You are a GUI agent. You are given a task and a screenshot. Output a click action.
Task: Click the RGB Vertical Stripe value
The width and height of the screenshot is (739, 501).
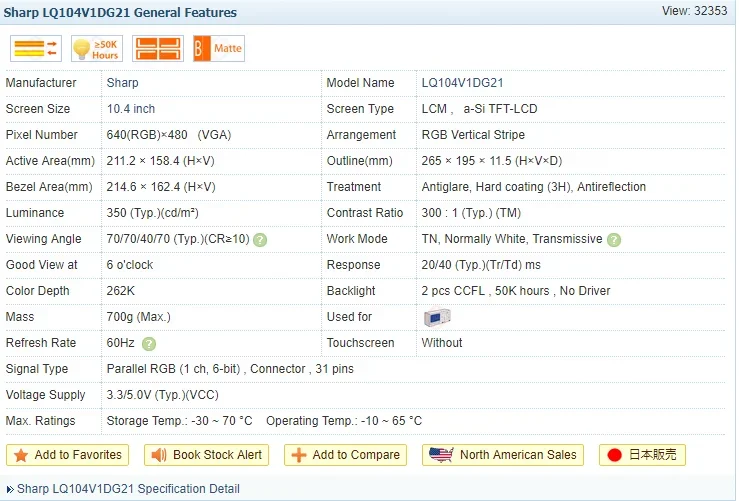pos(473,135)
